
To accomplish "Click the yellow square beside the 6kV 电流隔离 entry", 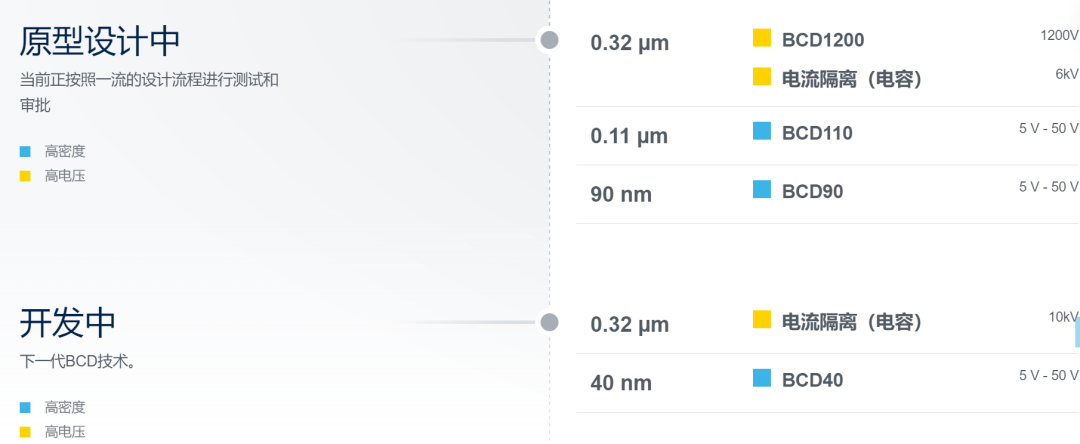I will point(762,76).
